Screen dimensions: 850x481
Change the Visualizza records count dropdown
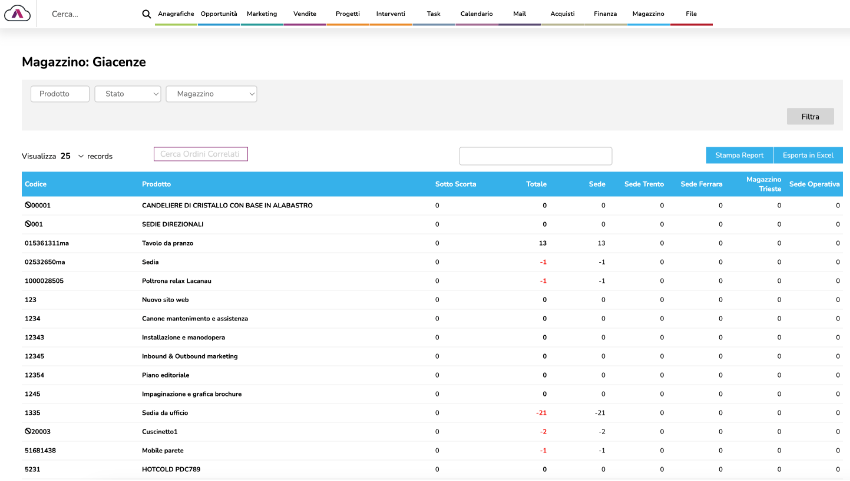71,156
